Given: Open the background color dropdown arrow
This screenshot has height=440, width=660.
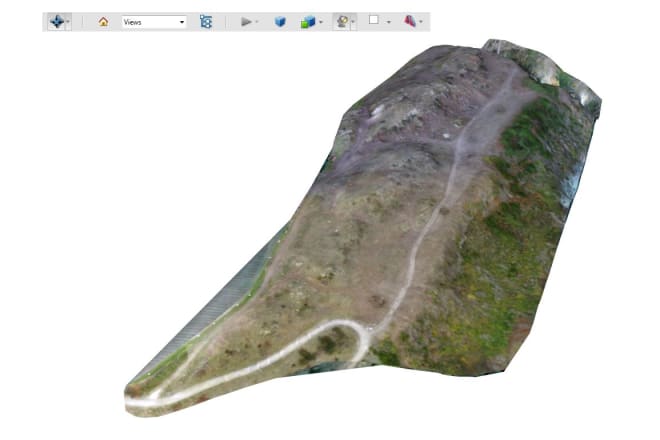Looking at the screenshot, I should click(389, 22).
